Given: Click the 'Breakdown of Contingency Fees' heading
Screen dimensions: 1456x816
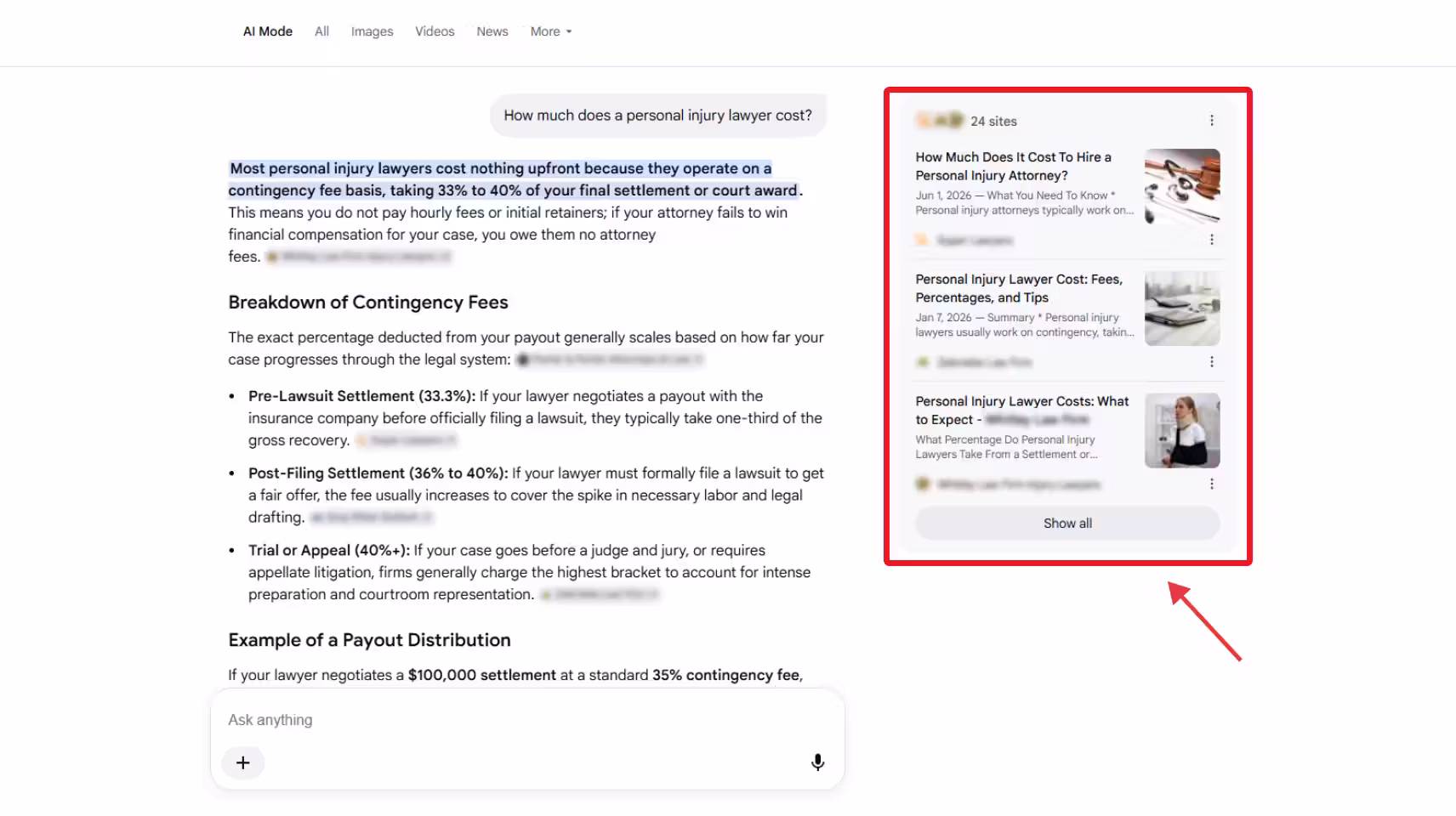Looking at the screenshot, I should (x=368, y=303).
